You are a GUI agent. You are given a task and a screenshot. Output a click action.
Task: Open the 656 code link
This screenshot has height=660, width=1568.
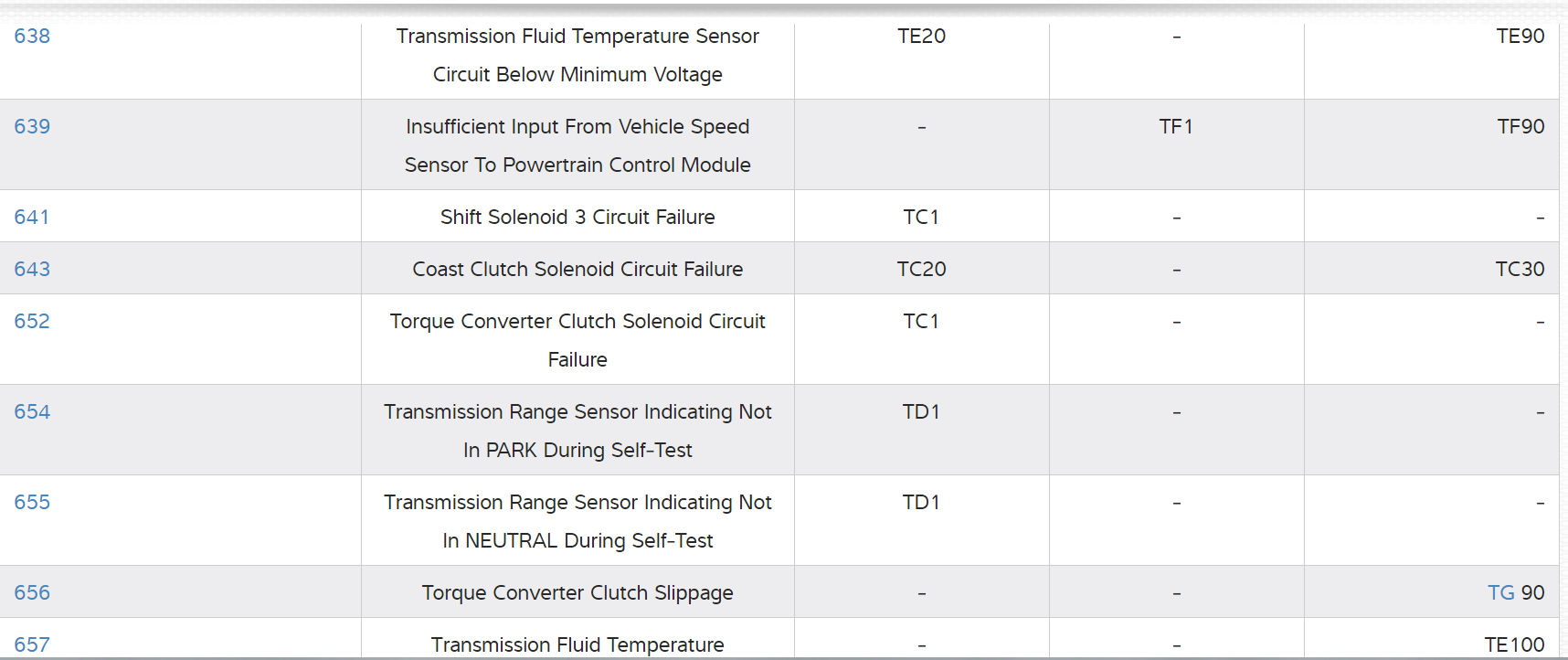(x=32, y=593)
